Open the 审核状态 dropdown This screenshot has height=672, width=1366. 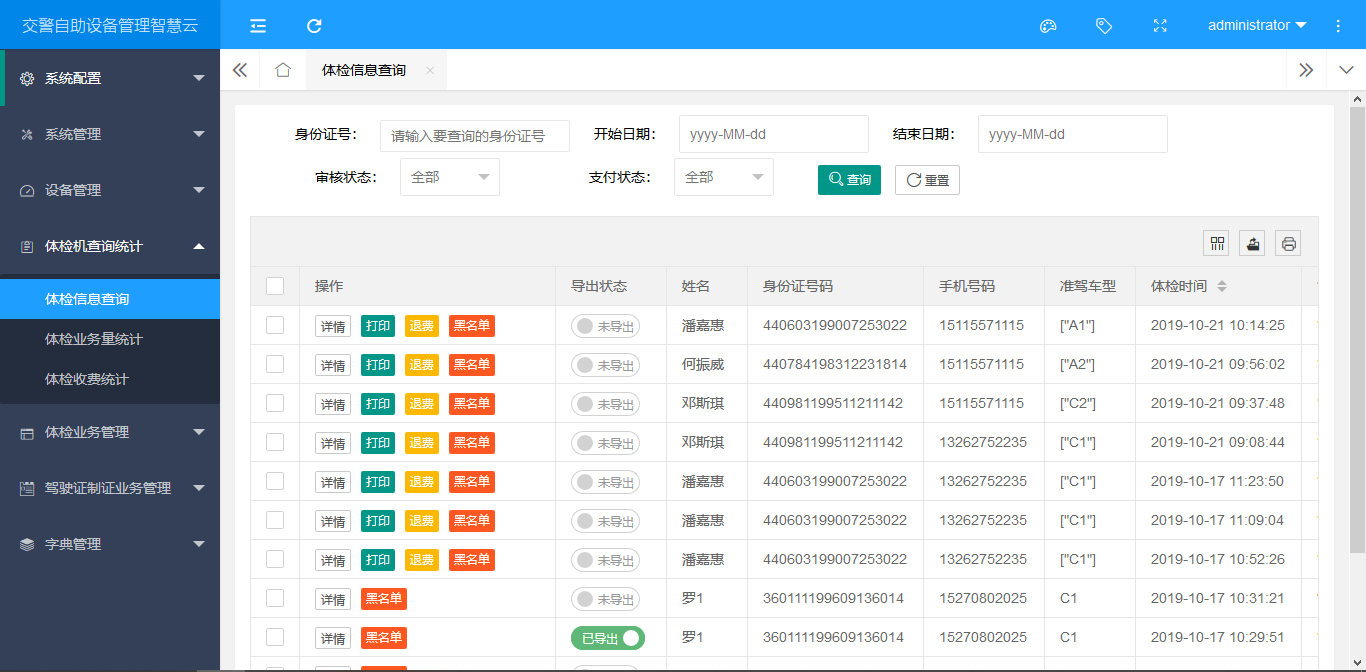pos(449,177)
